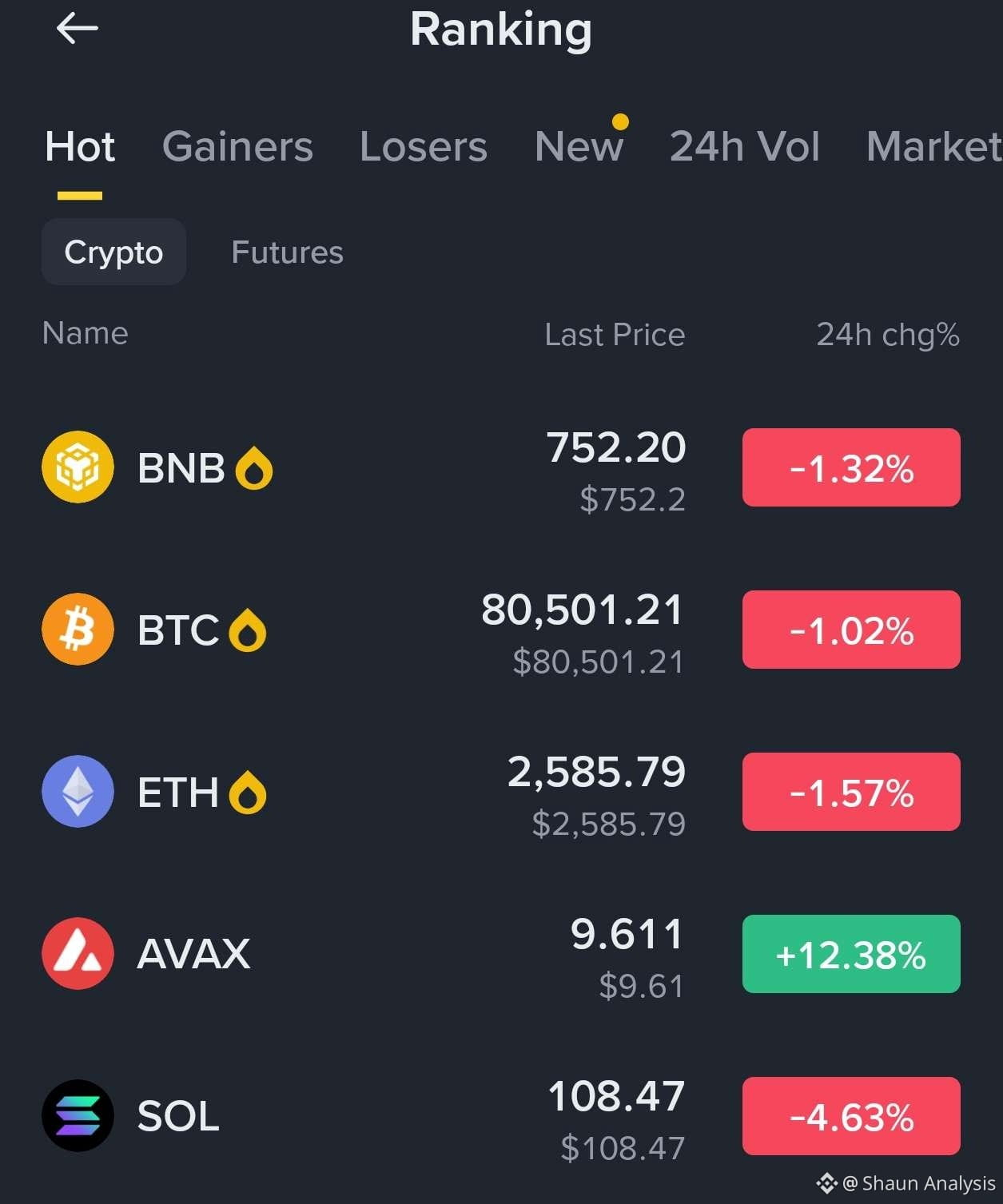The width and height of the screenshot is (1003, 1204).
Task: Open the BTC price 80,501.21 row
Action: 501,630
